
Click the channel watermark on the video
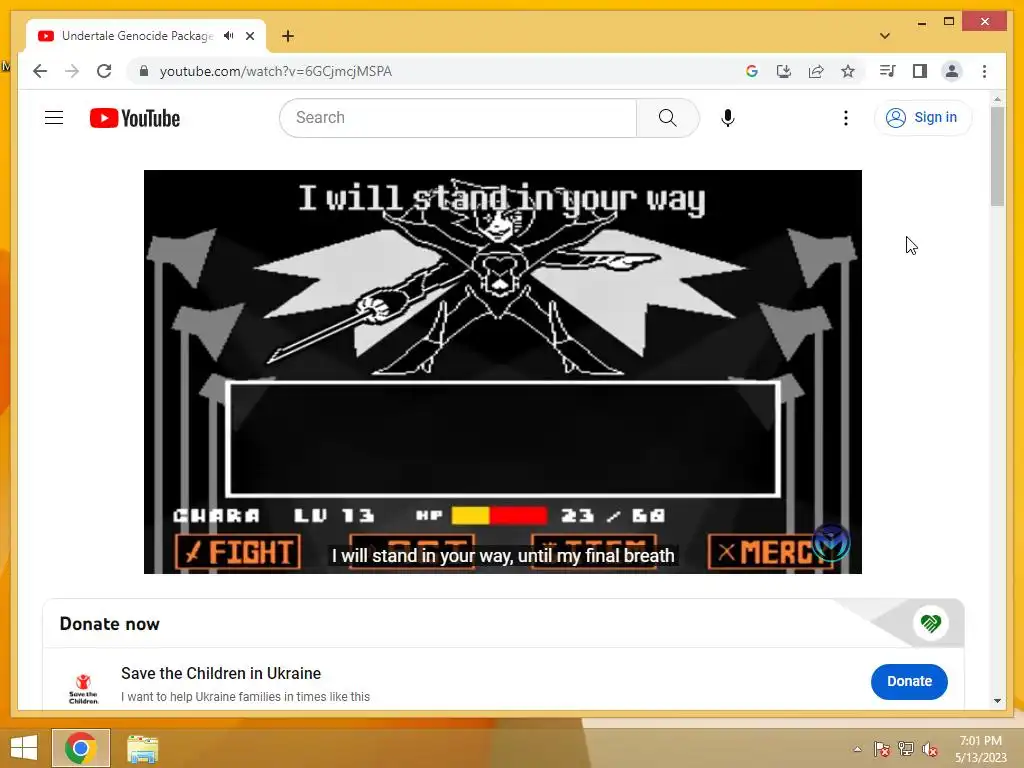831,543
